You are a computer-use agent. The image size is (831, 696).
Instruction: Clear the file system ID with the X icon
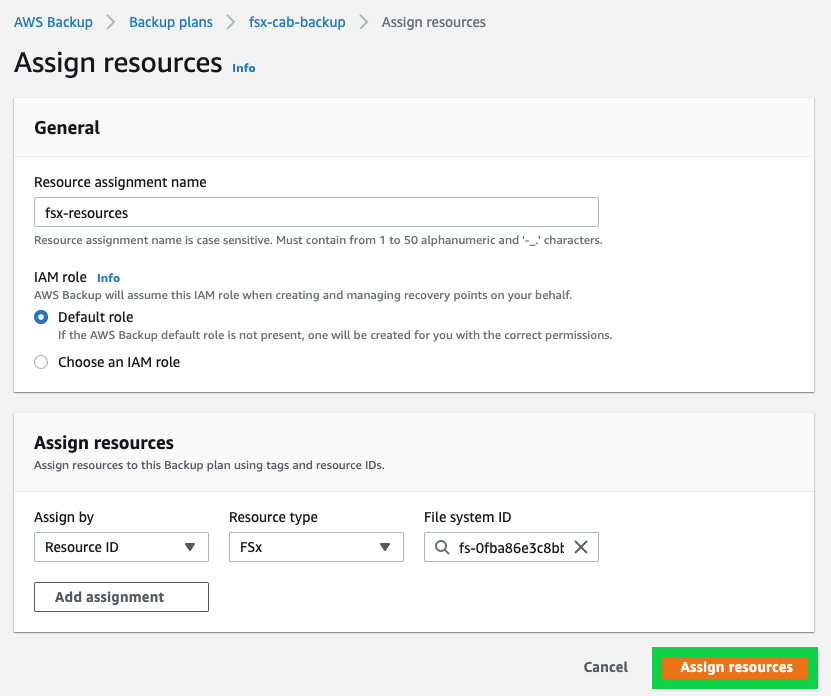click(581, 547)
